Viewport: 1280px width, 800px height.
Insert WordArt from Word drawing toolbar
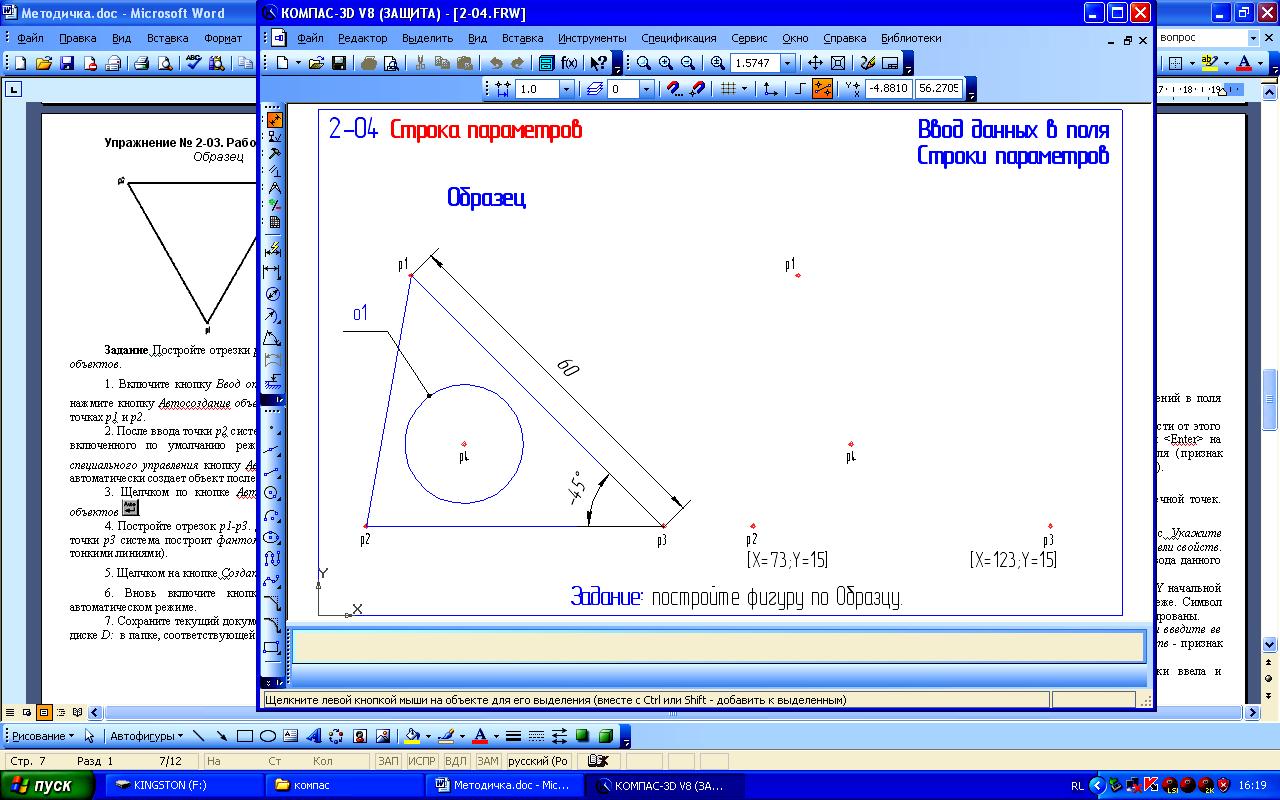(313, 736)
